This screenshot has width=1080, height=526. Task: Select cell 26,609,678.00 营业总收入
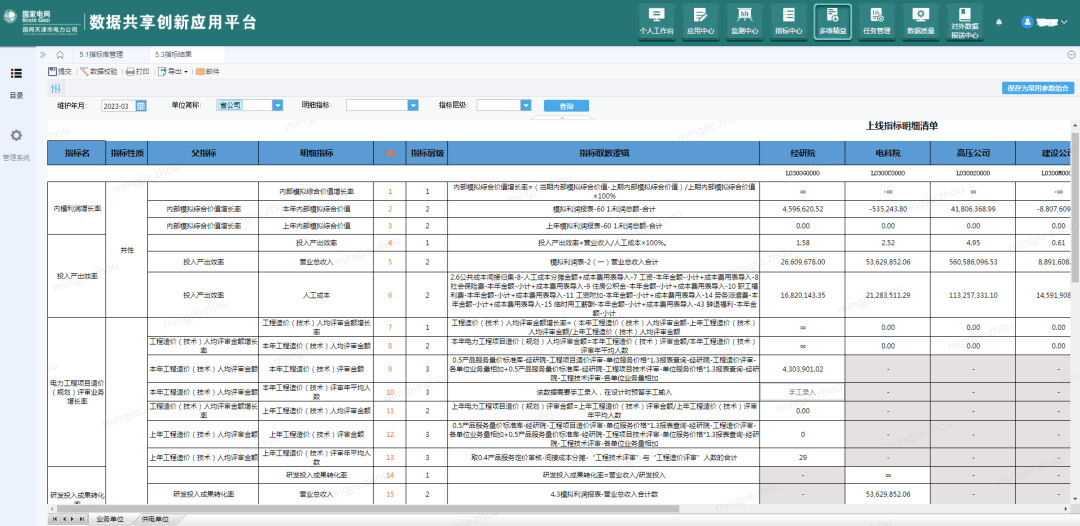(803, 262)
